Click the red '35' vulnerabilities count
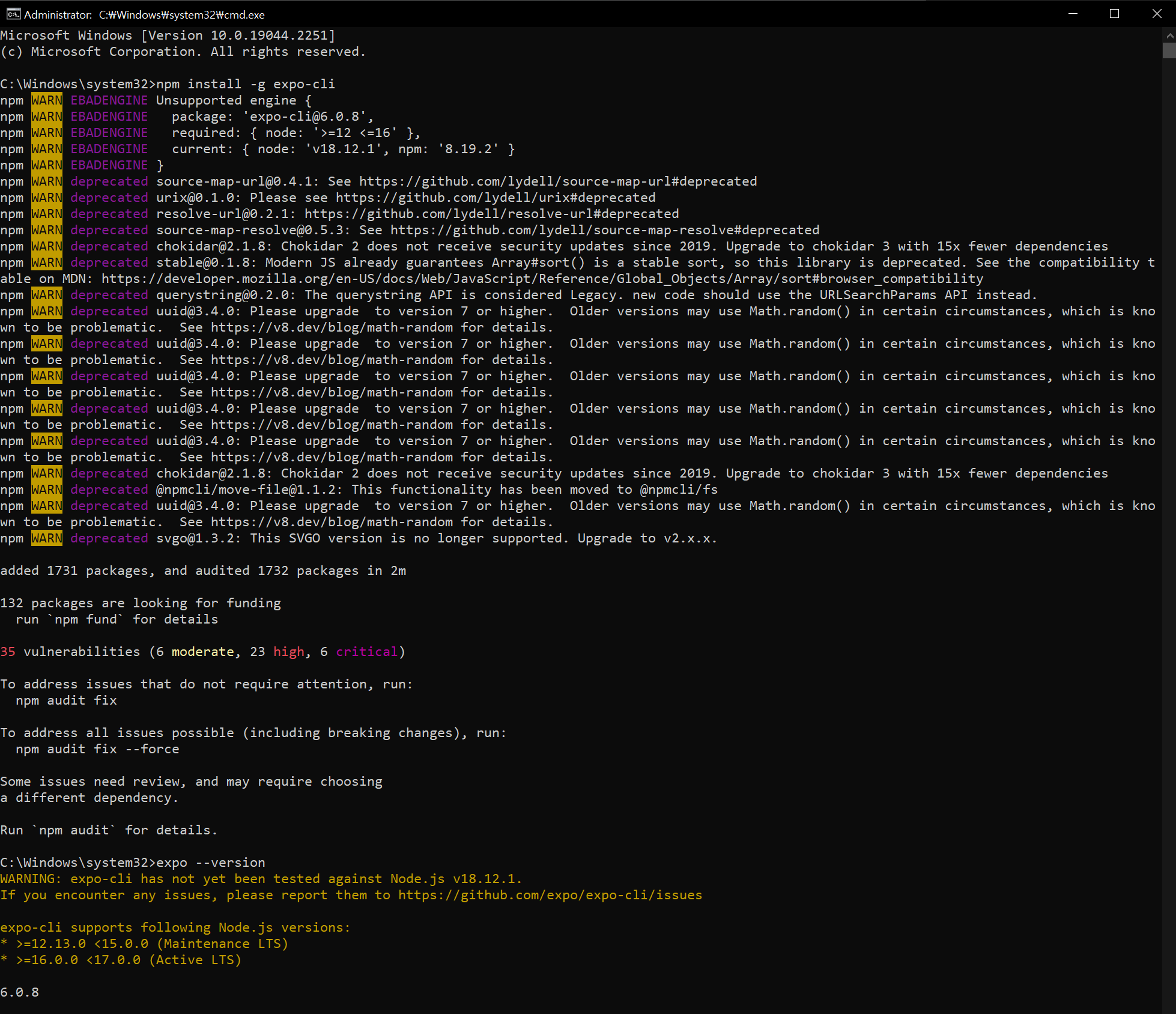This screenshot has height=1014, width=1176. coord(8,652)
